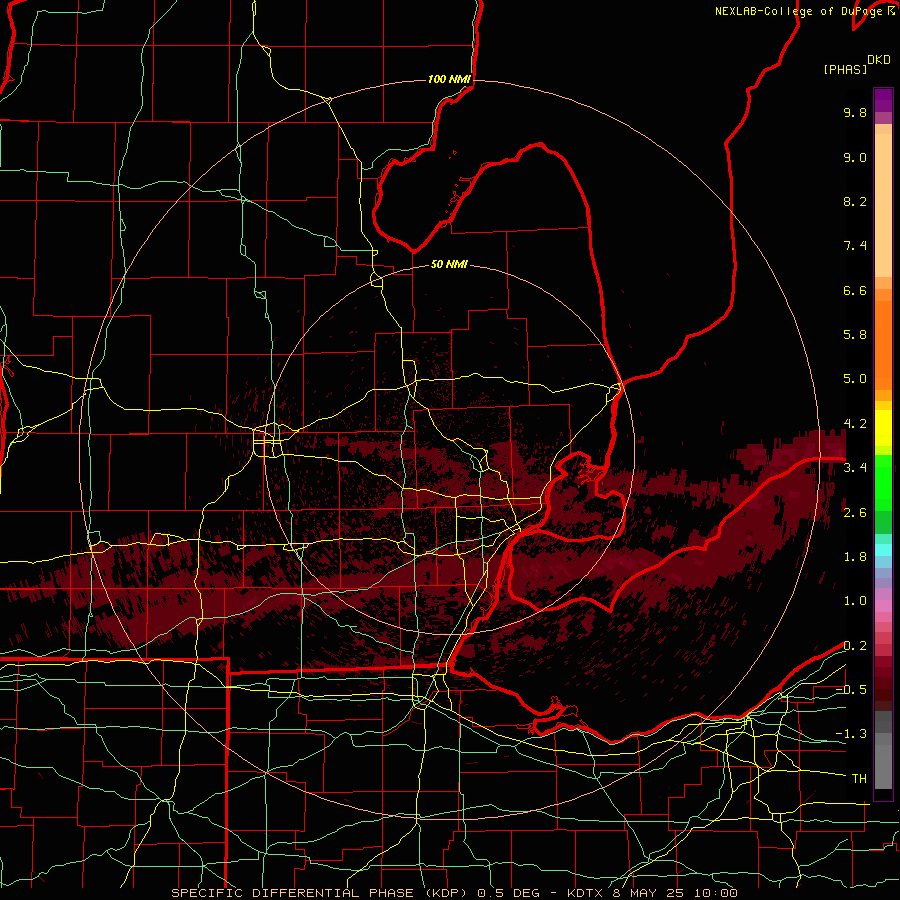Select the 3.4 scale value
Viewport: 900px width, 900px height.
pos(855,468)
